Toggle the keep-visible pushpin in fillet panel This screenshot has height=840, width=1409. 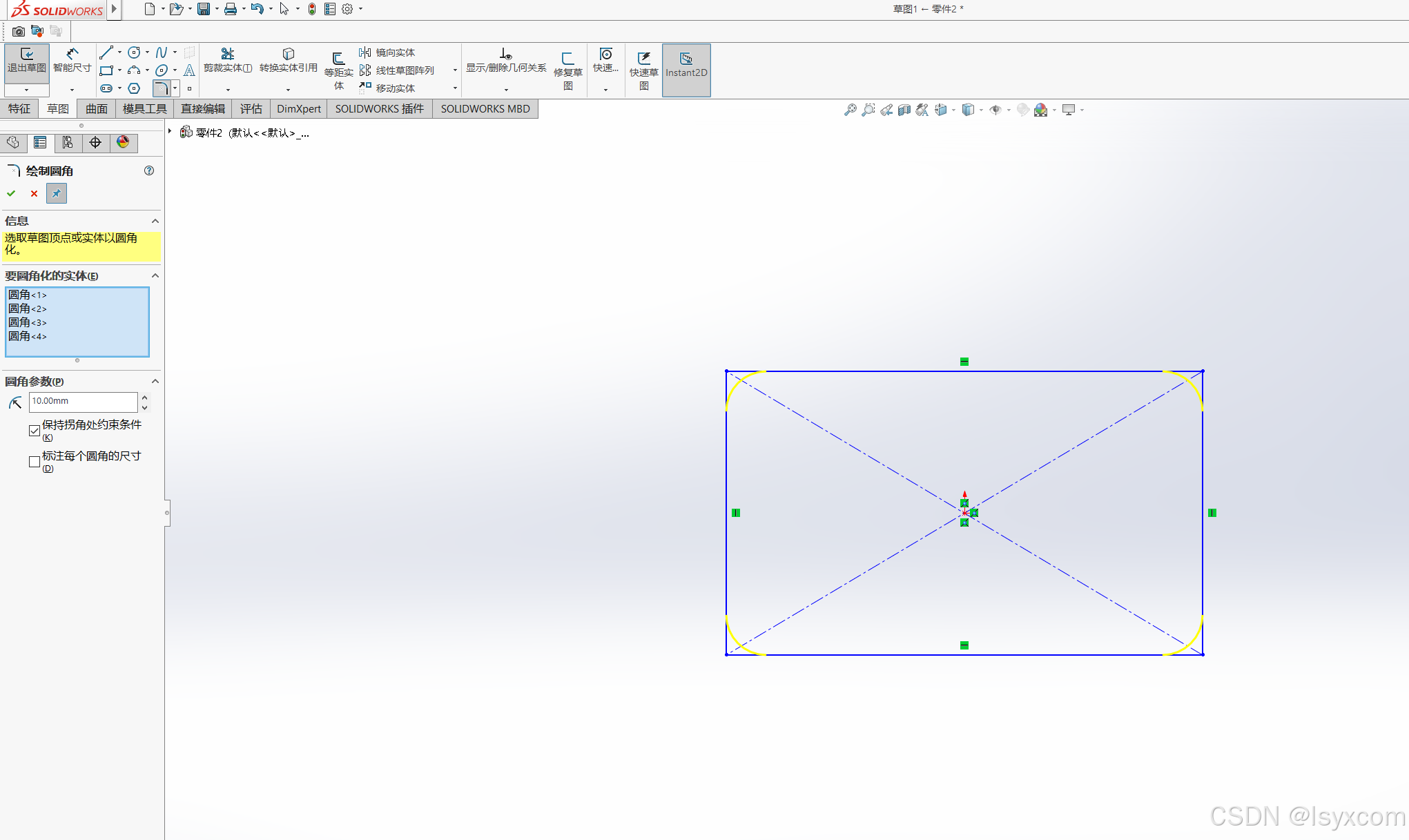(57, 194)
